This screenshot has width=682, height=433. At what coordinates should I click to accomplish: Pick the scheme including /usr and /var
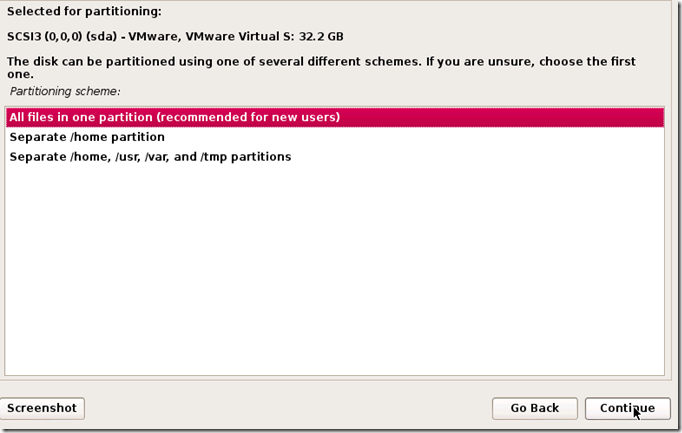pyautogui.click(x=150, y=157)
